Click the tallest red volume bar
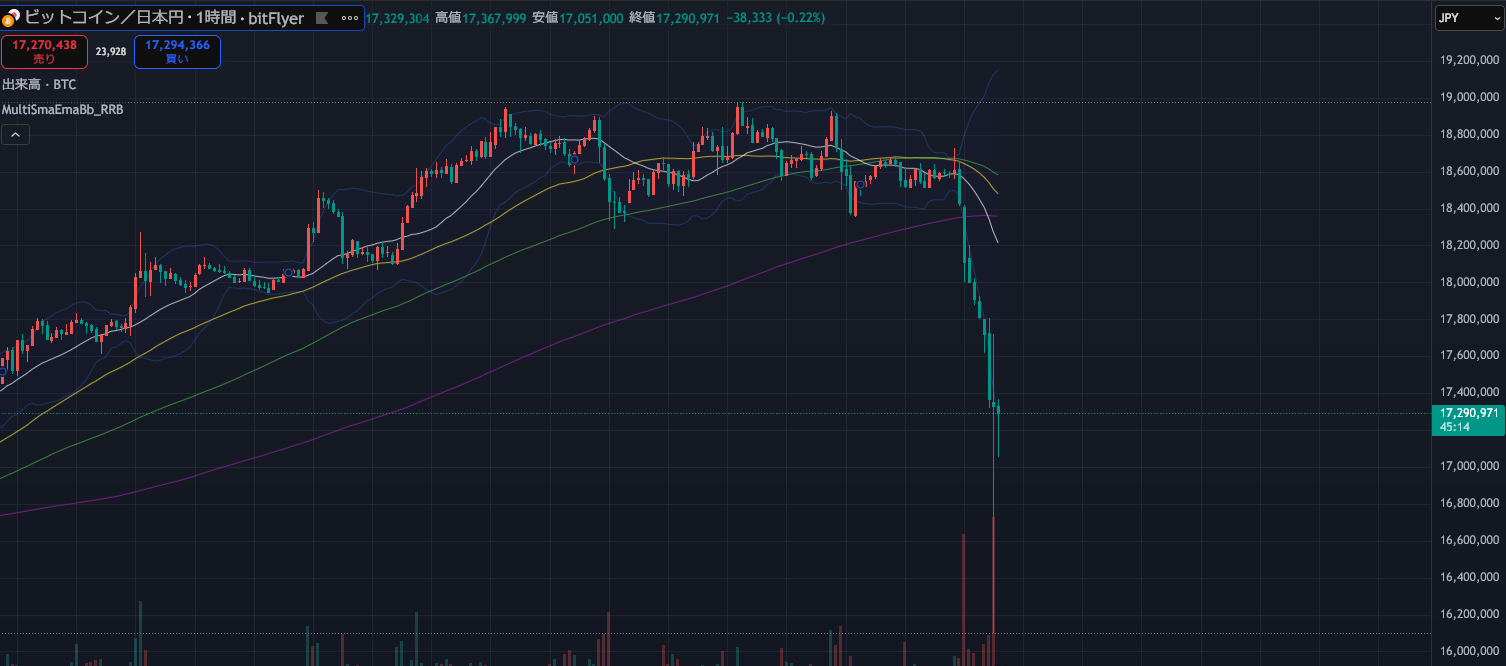Screen dimensions: 1506x666 [x=993, y=590]
